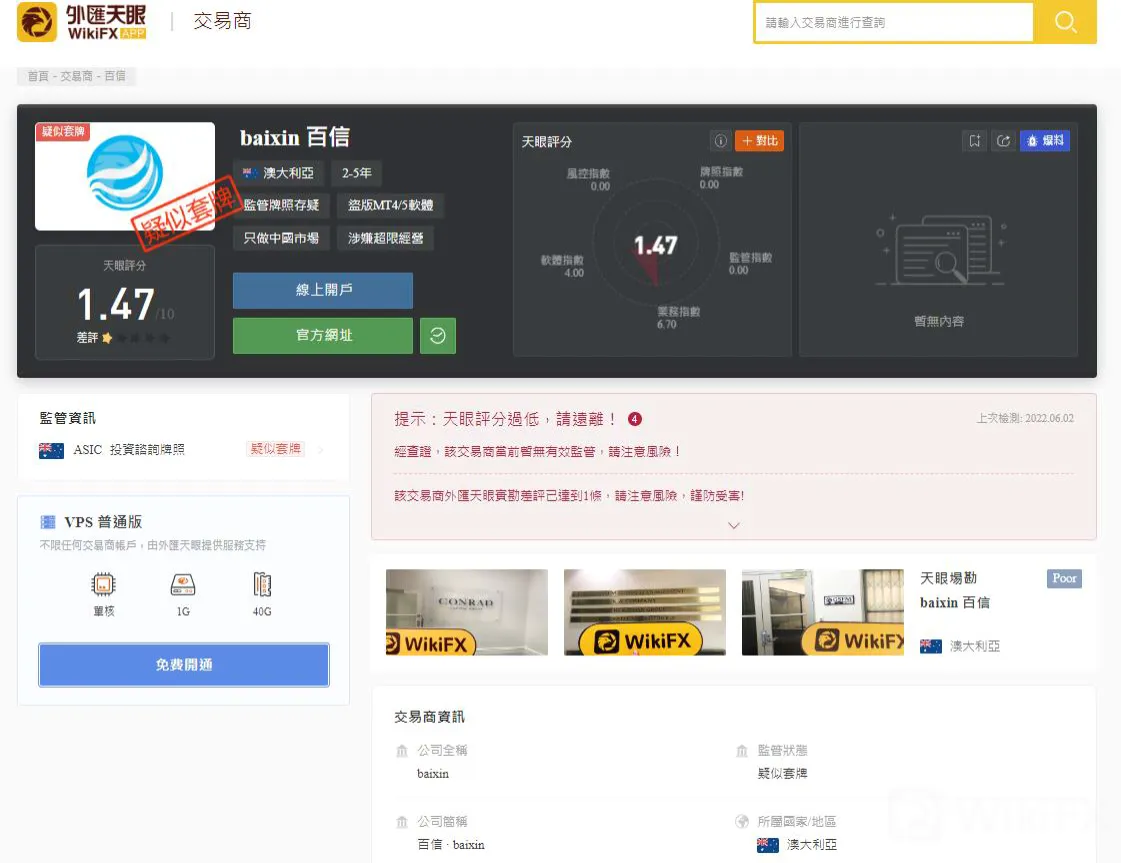The width and height of the screenshot is (1121, 863).
Task: Click the bookmark icon in the right panel
Action: [x=974, y=141]
